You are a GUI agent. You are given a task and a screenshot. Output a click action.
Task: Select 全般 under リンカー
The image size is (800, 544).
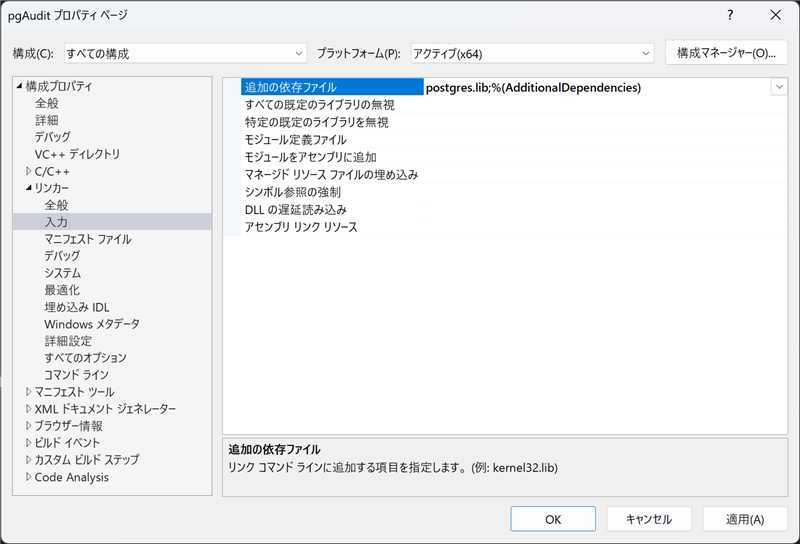[x=56, y=205]
